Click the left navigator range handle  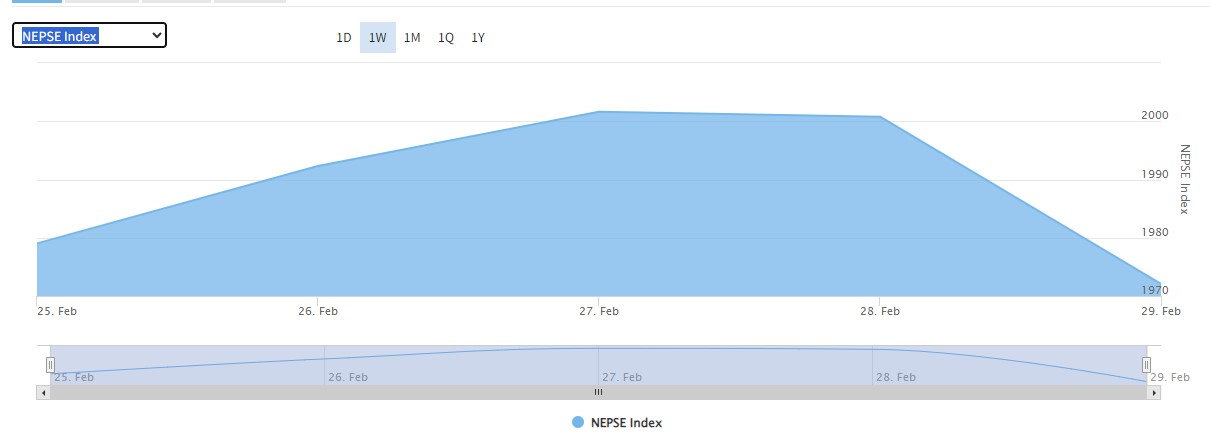pos(50,365)
